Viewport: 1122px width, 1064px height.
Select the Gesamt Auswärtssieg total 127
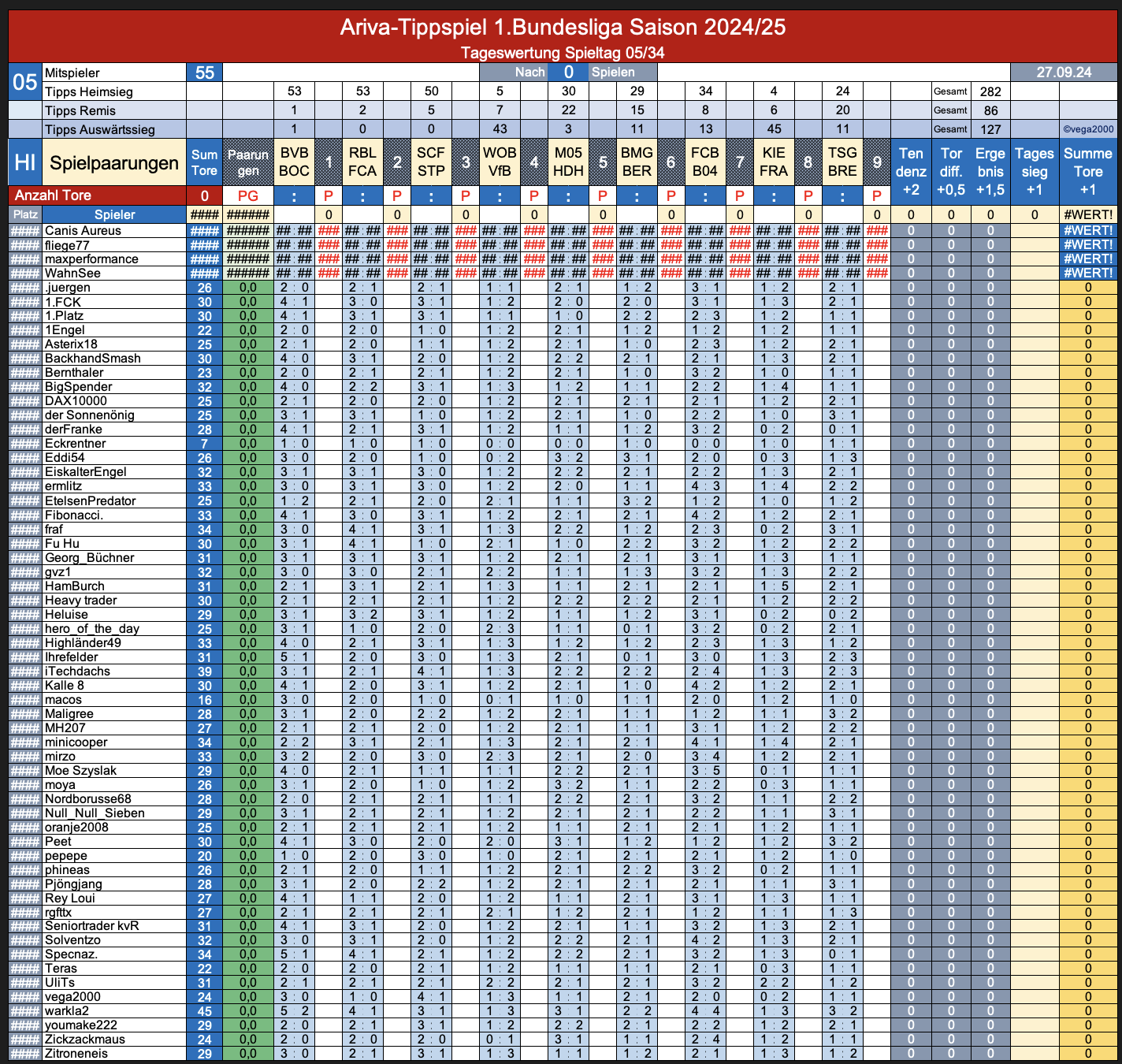(x=990, y=129)
